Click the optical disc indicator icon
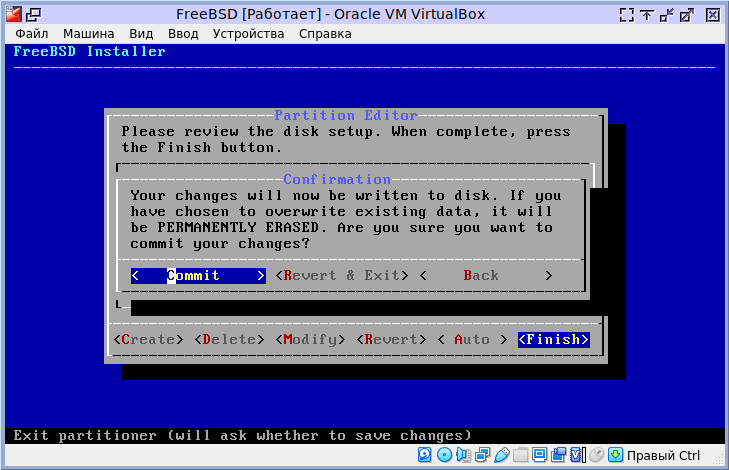Viewport: 729px width, 470px height. (444, 455)
